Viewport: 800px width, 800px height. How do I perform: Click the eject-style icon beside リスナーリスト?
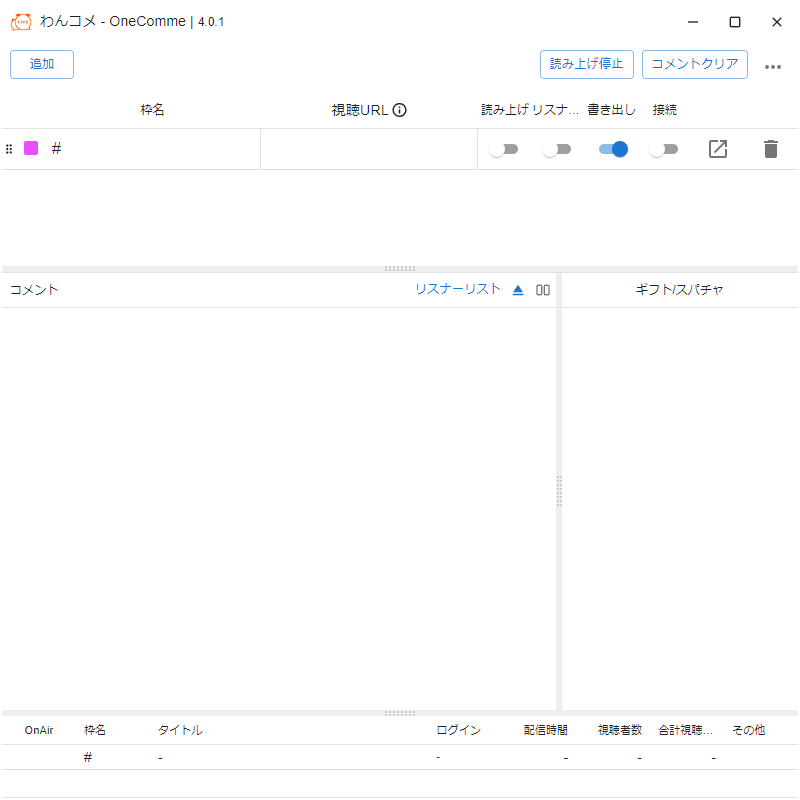pyautogui.click(x=518, y=290)
